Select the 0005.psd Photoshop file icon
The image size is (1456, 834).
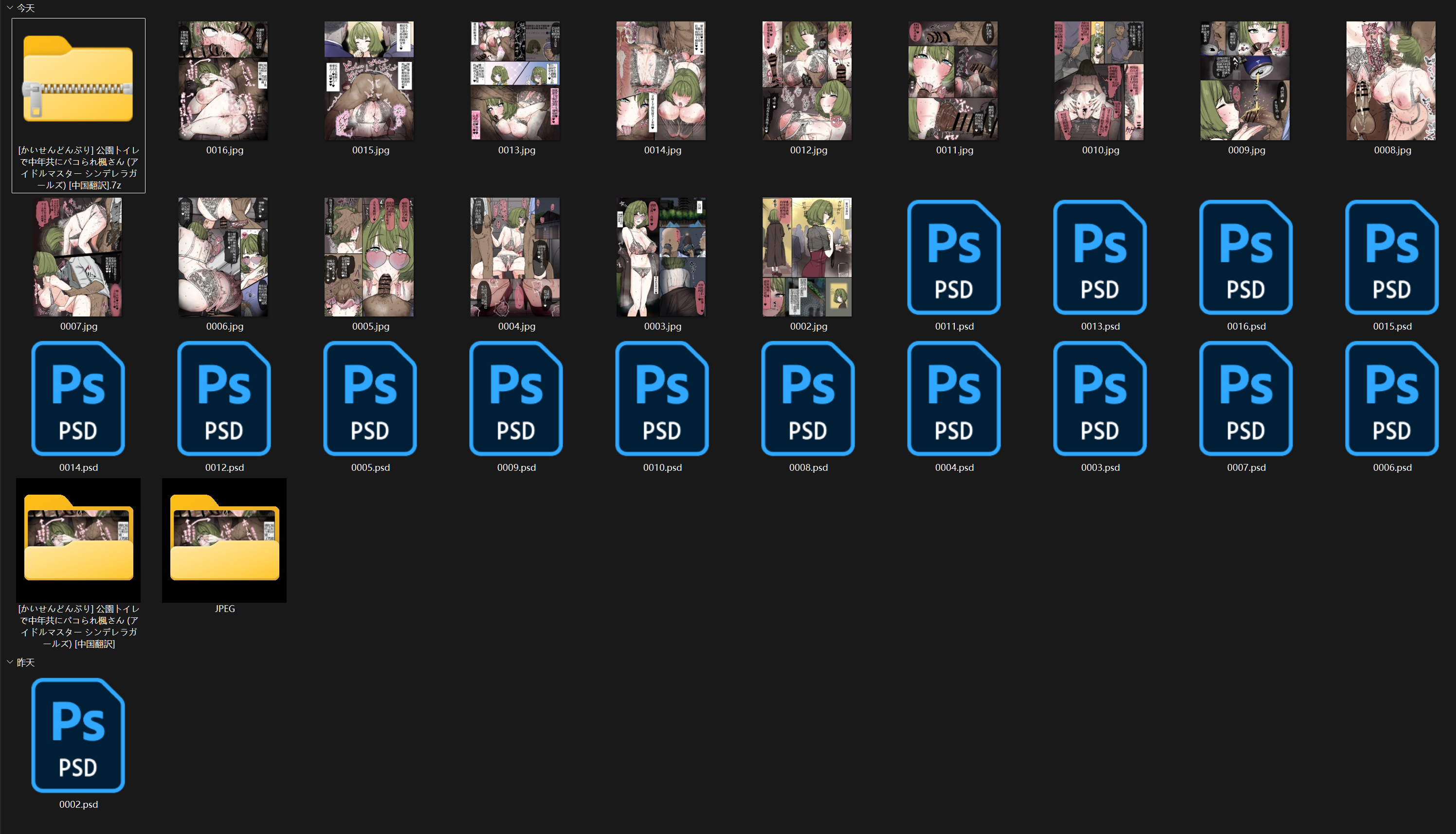point(370,398)
